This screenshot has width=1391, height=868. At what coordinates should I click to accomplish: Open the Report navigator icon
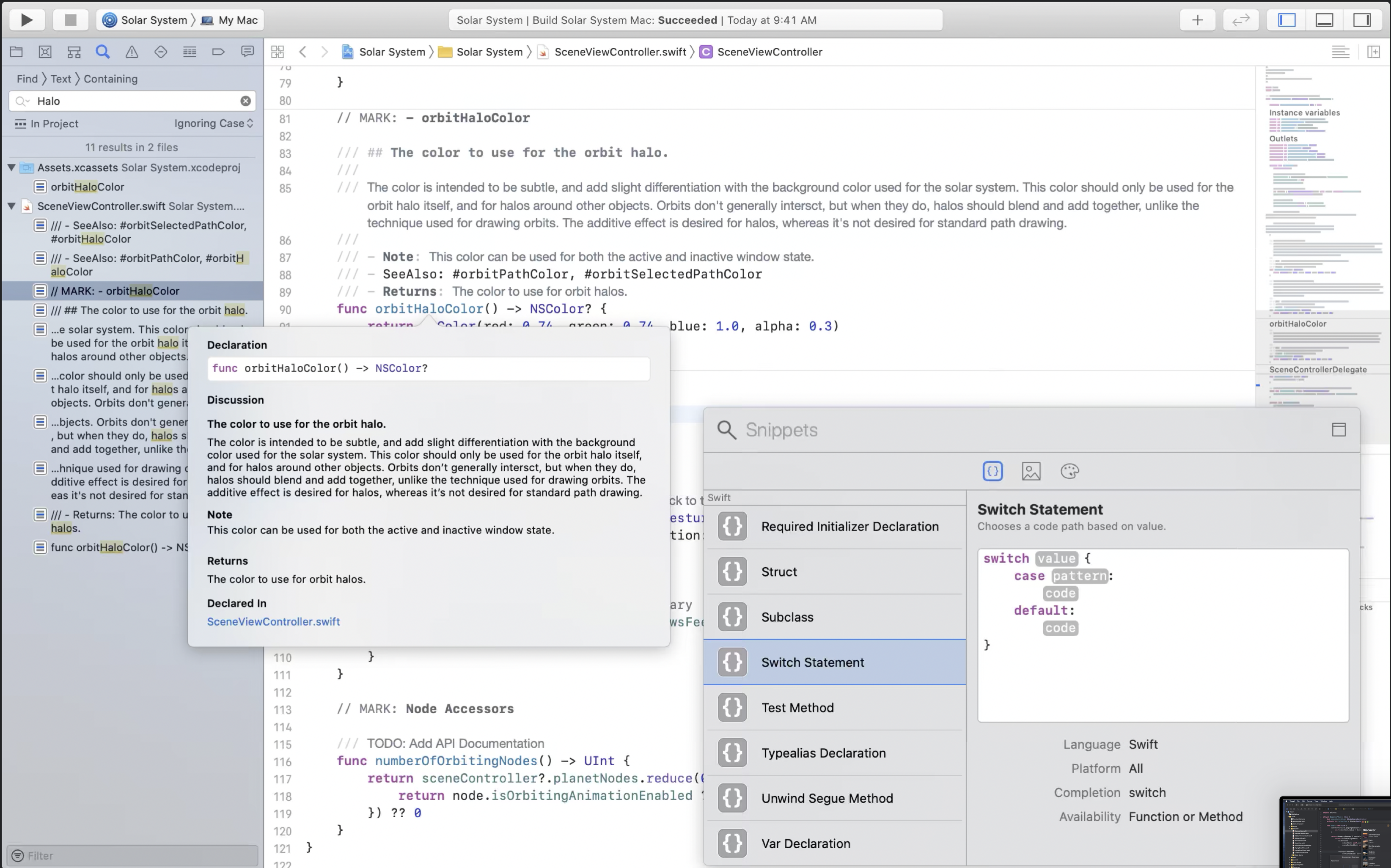pyautogui.click(x=247, y=52)
